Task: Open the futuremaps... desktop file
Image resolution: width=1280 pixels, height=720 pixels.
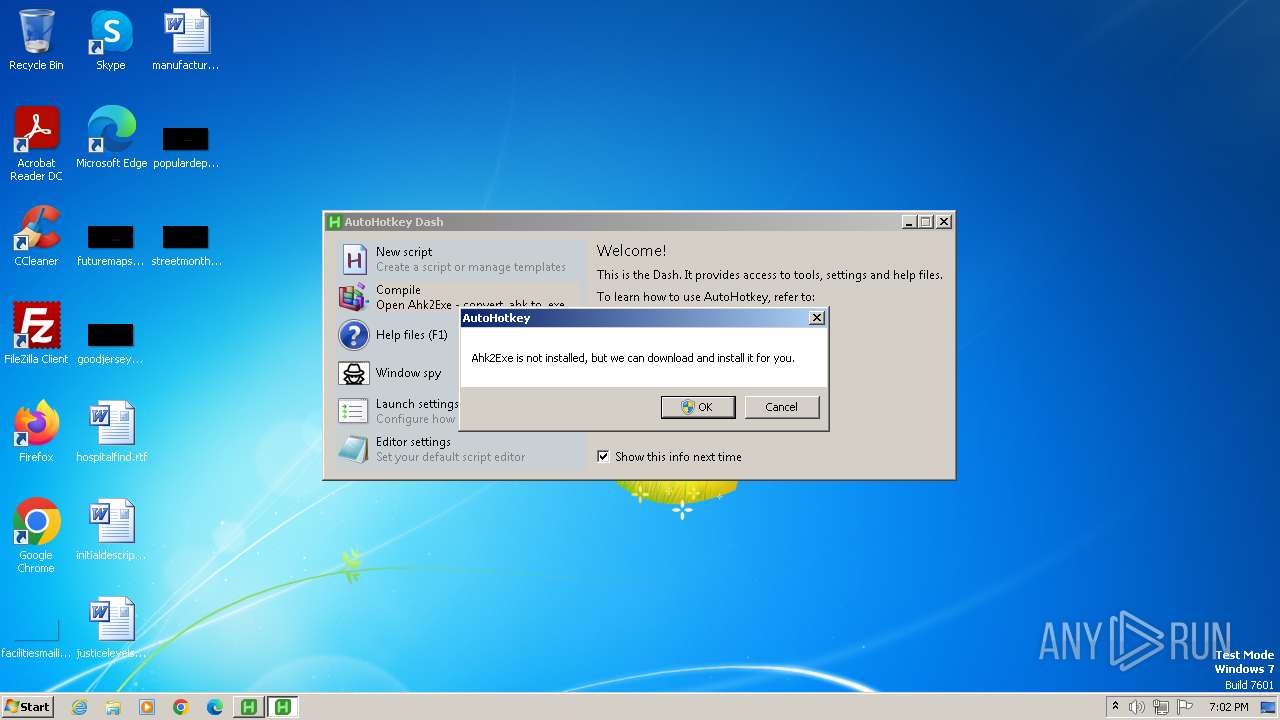Action: (111, 244)
